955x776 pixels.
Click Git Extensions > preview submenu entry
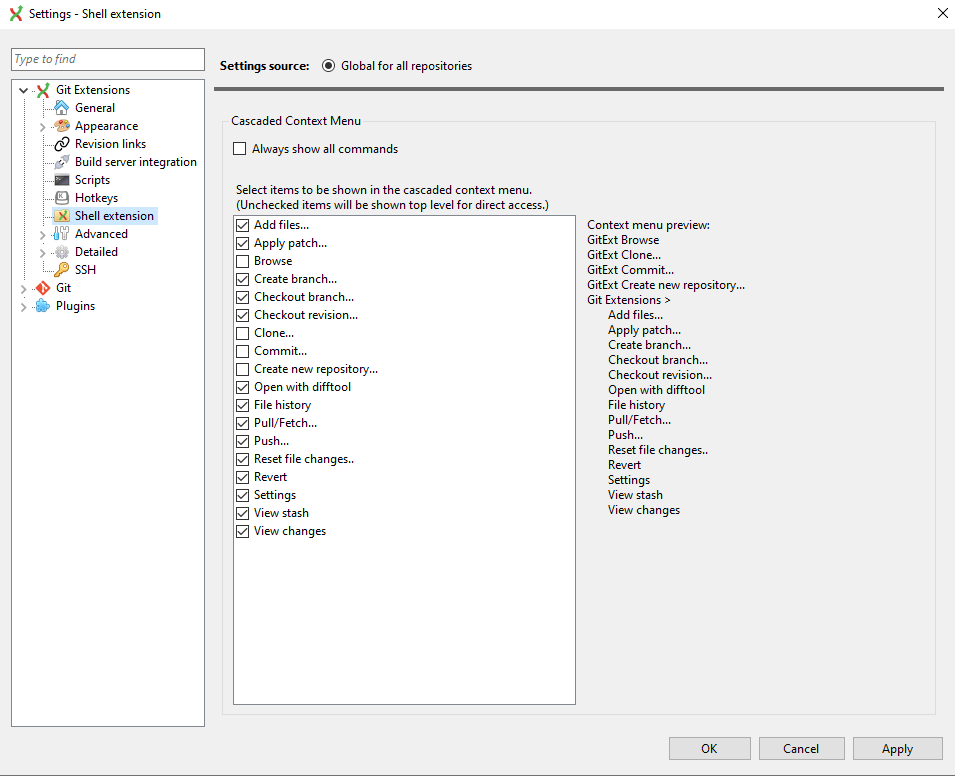point(629,300)
